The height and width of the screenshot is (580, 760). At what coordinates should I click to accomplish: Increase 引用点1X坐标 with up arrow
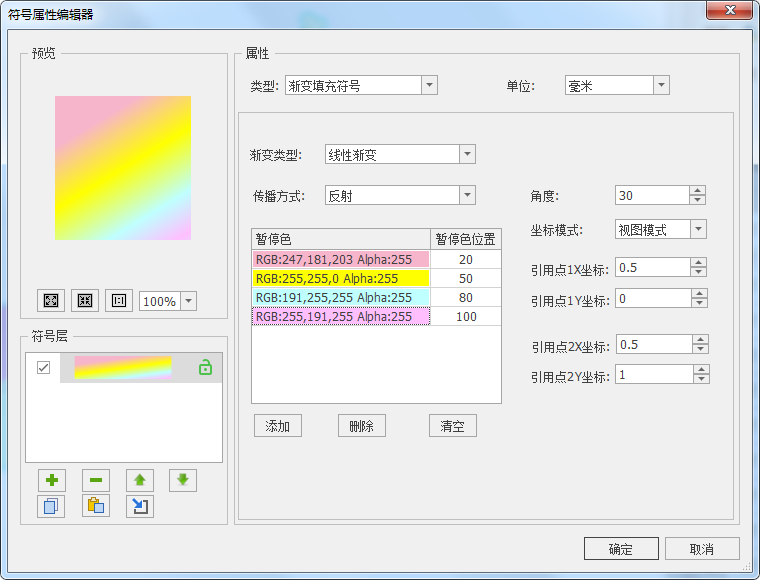point(700,262)
